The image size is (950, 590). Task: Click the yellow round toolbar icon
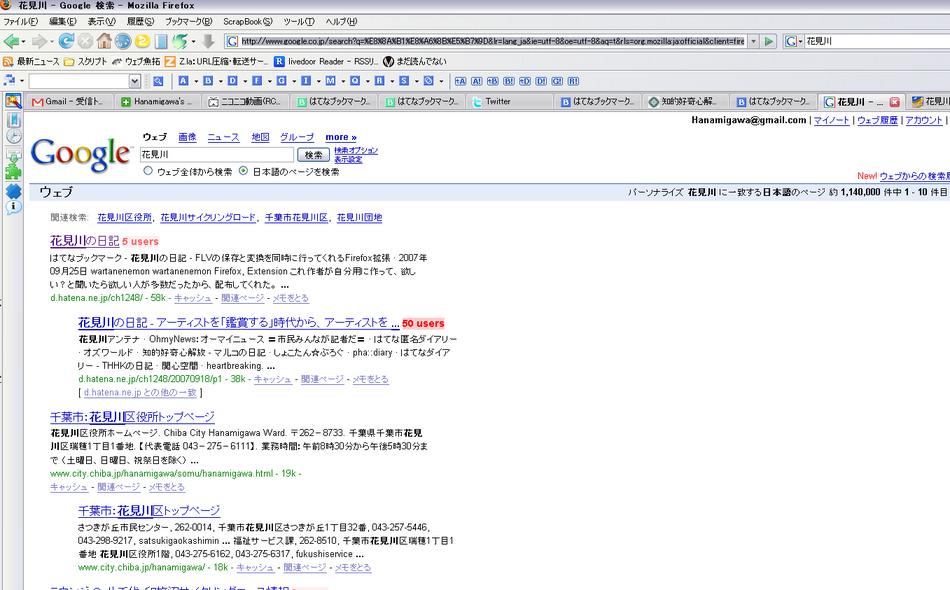[142, 41]
